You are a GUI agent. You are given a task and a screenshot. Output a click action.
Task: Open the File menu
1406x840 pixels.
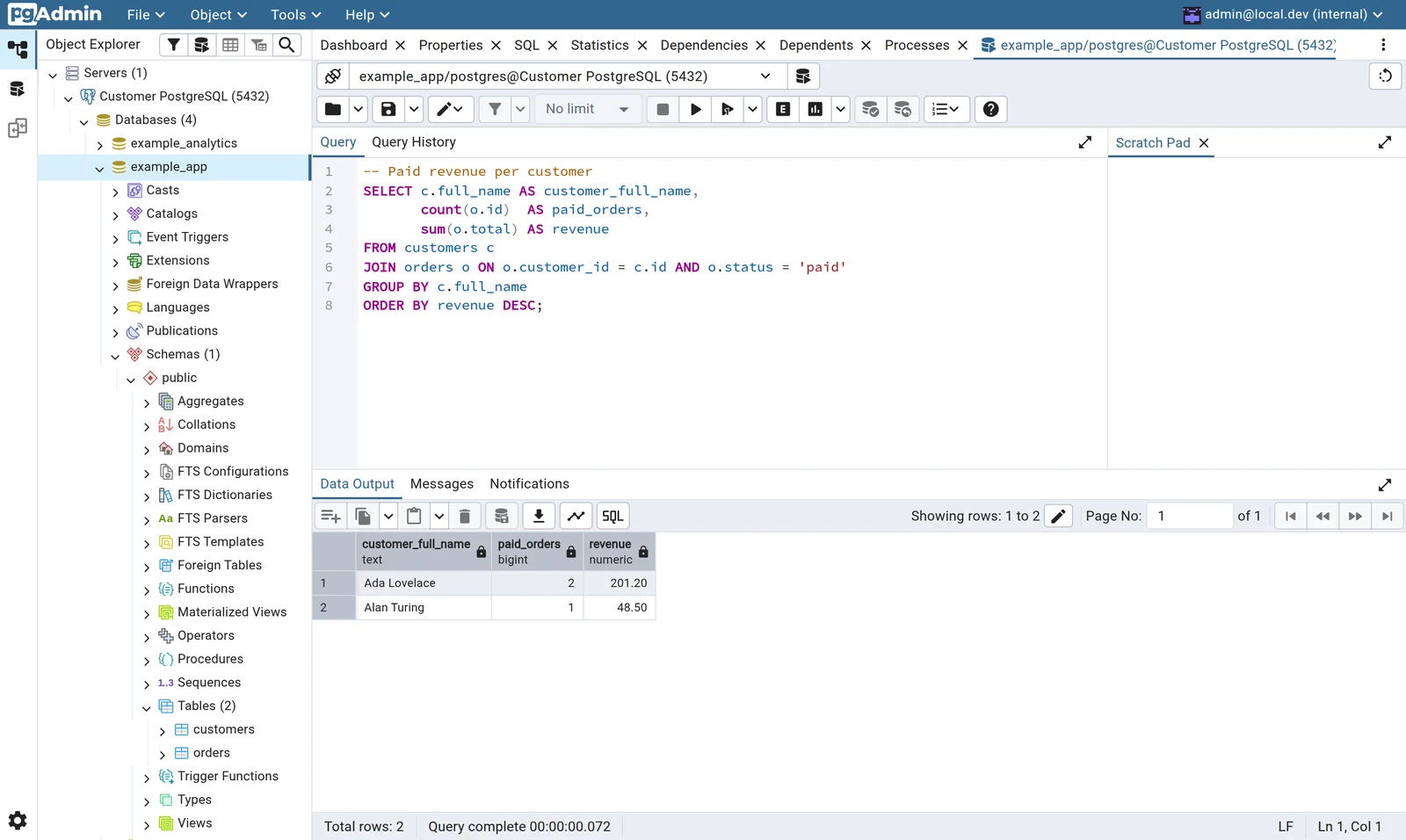tap(145, 15)
